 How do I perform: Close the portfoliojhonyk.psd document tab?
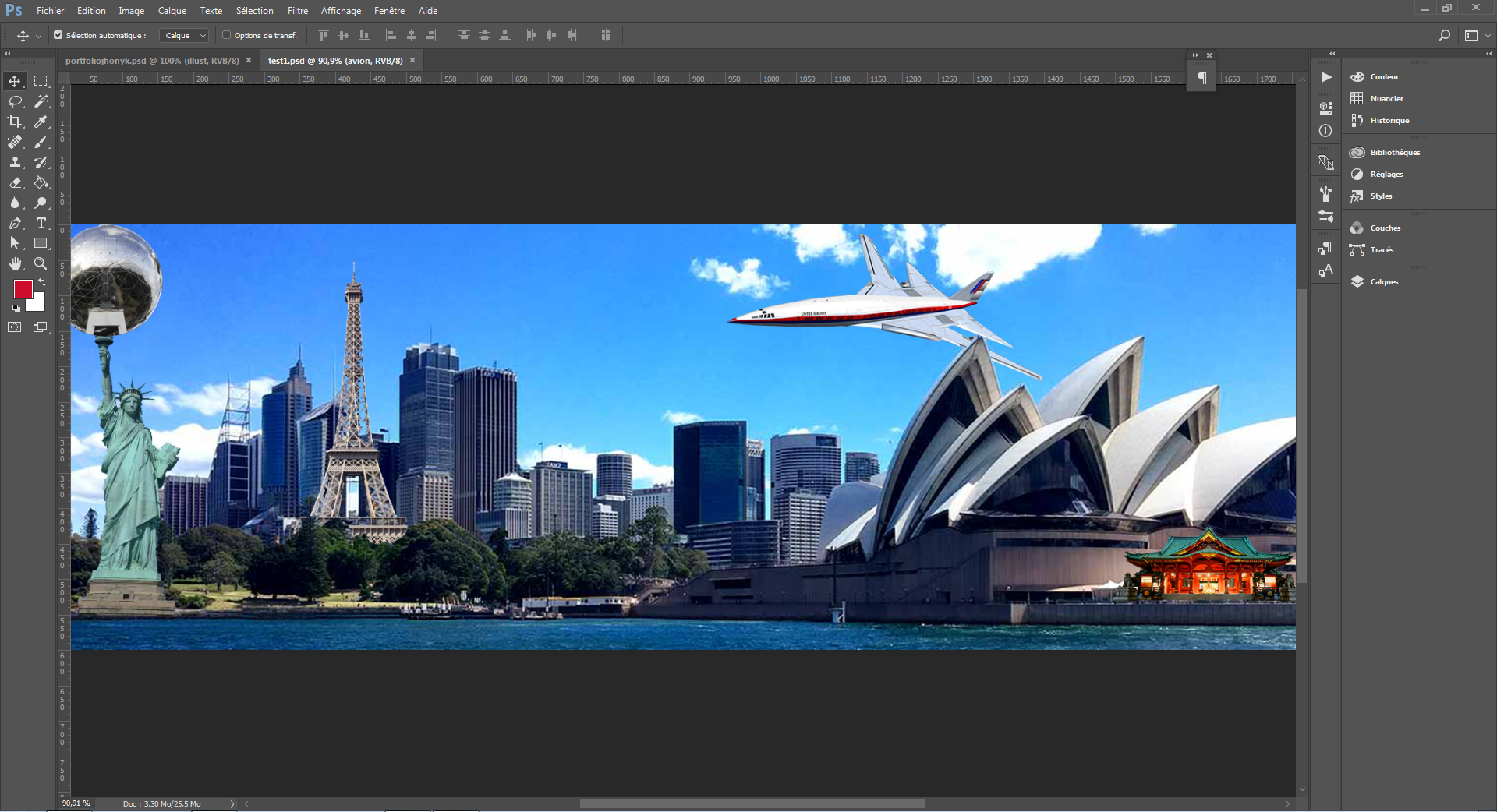click(x=249, y=61)
